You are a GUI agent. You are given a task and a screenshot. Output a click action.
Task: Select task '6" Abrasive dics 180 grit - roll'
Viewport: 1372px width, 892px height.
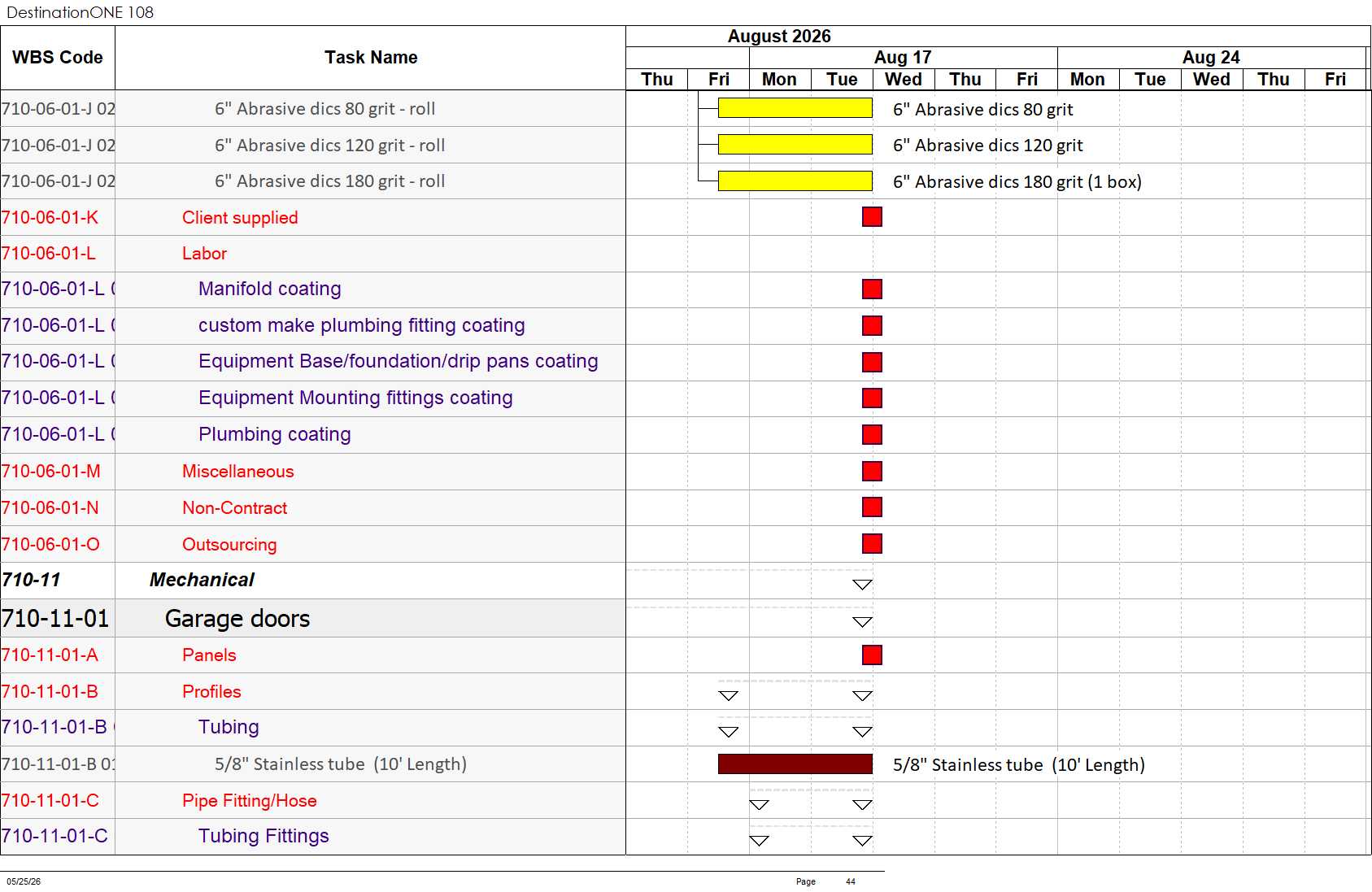pos(329,181)
